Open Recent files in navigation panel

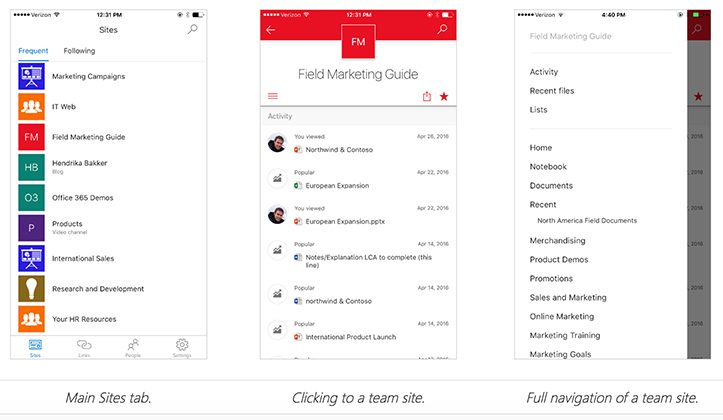552,91
